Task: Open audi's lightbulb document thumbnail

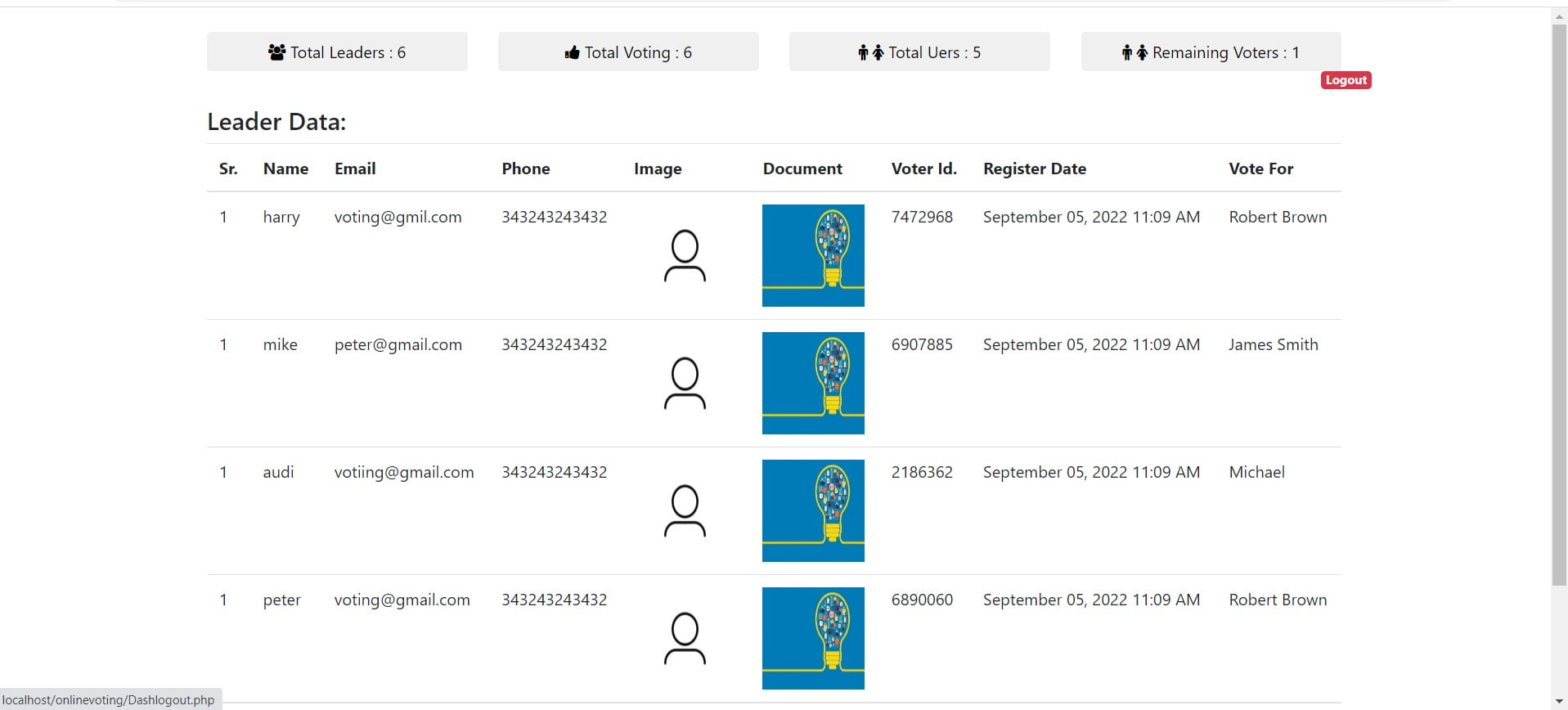Action: point(813,510)
